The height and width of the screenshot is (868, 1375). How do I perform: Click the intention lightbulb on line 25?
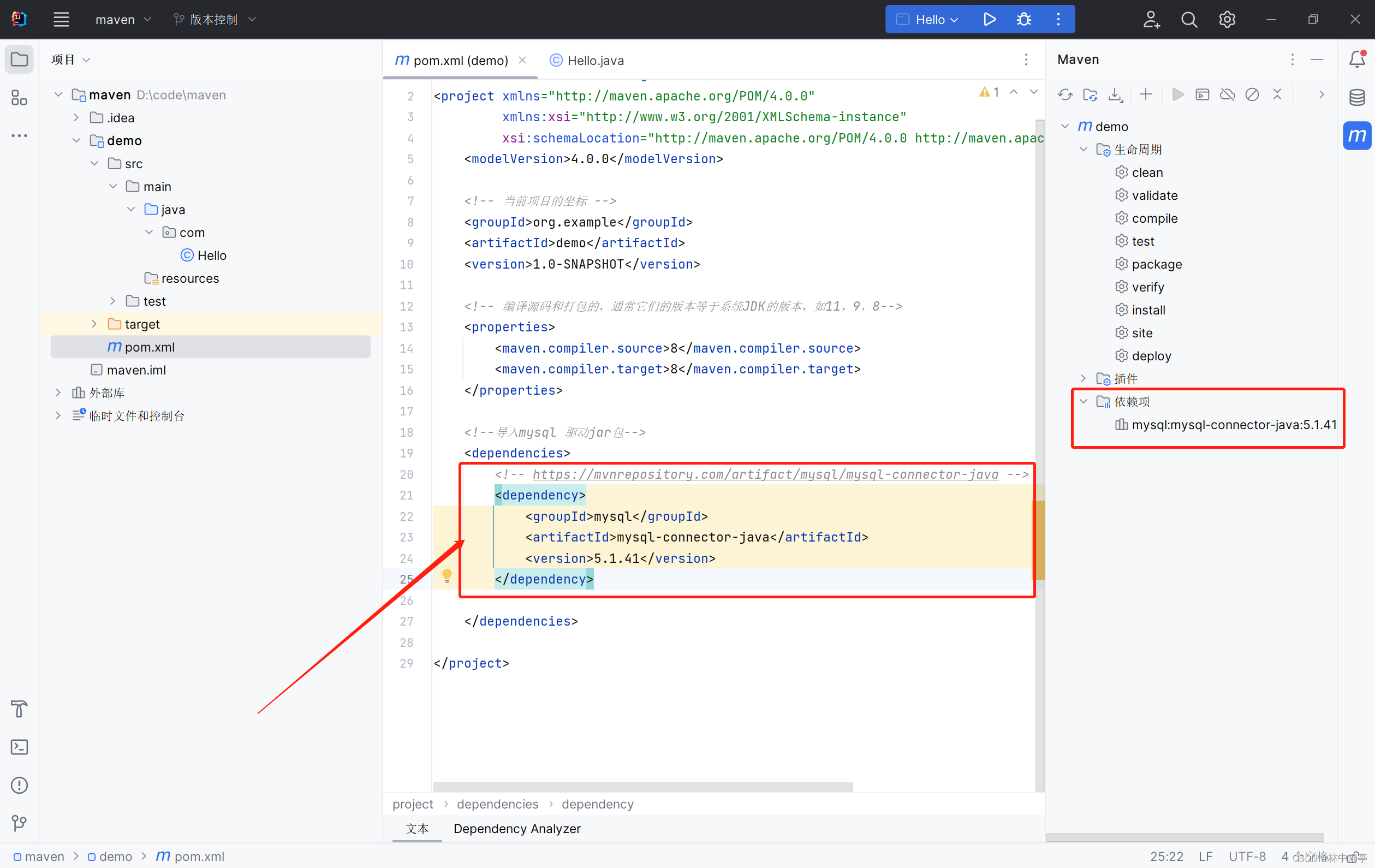[x=447, y=575]
